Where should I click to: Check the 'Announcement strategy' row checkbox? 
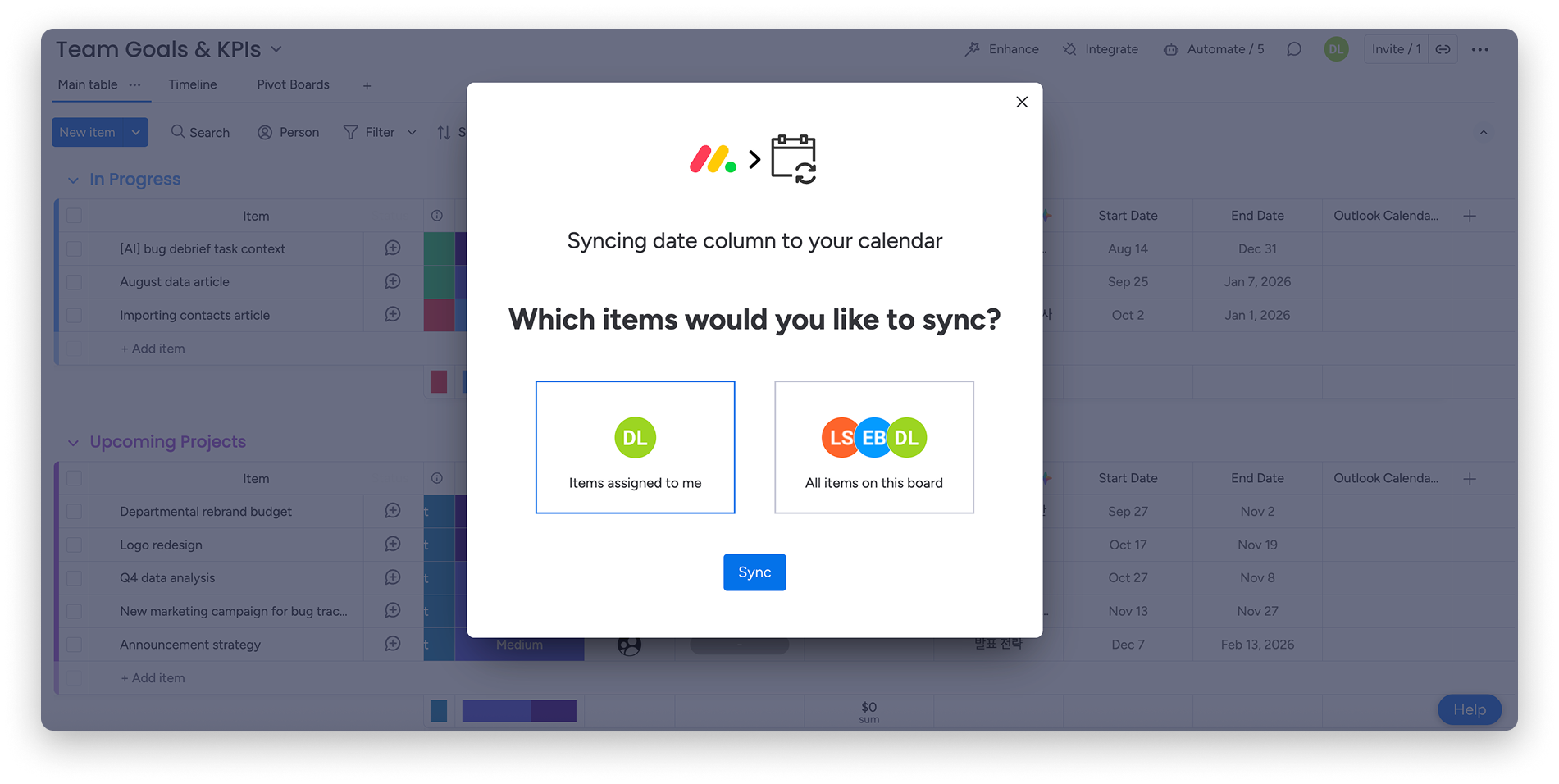(75, 645)
